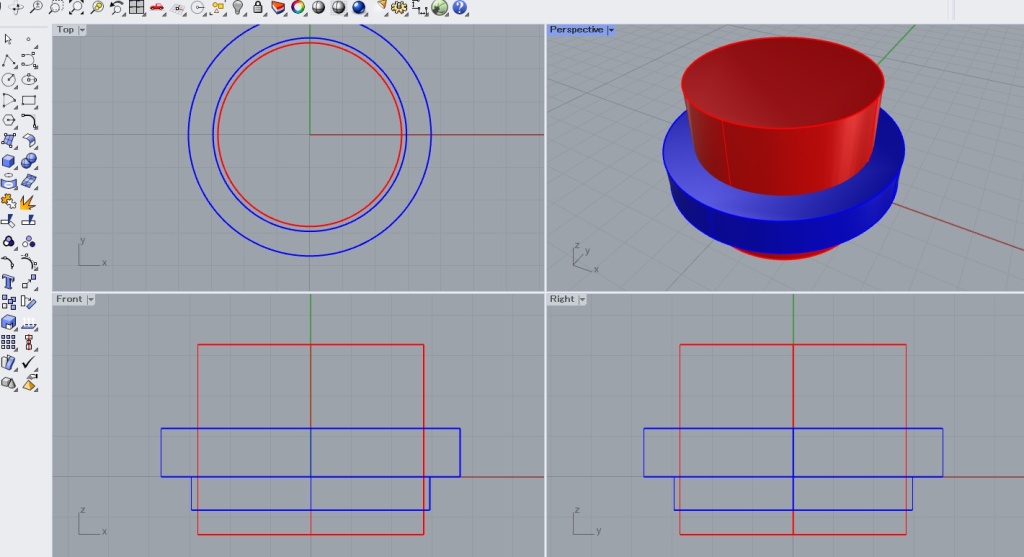Toggle shaded display with the gray sphere icon
The width and height of the screenshot is (1024, 557).
318,8
